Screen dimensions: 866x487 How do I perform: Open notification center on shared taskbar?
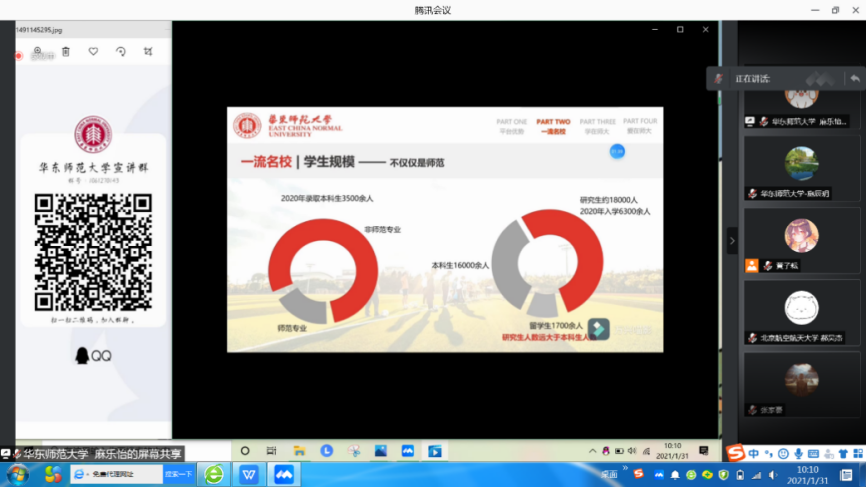click(704, 451)
